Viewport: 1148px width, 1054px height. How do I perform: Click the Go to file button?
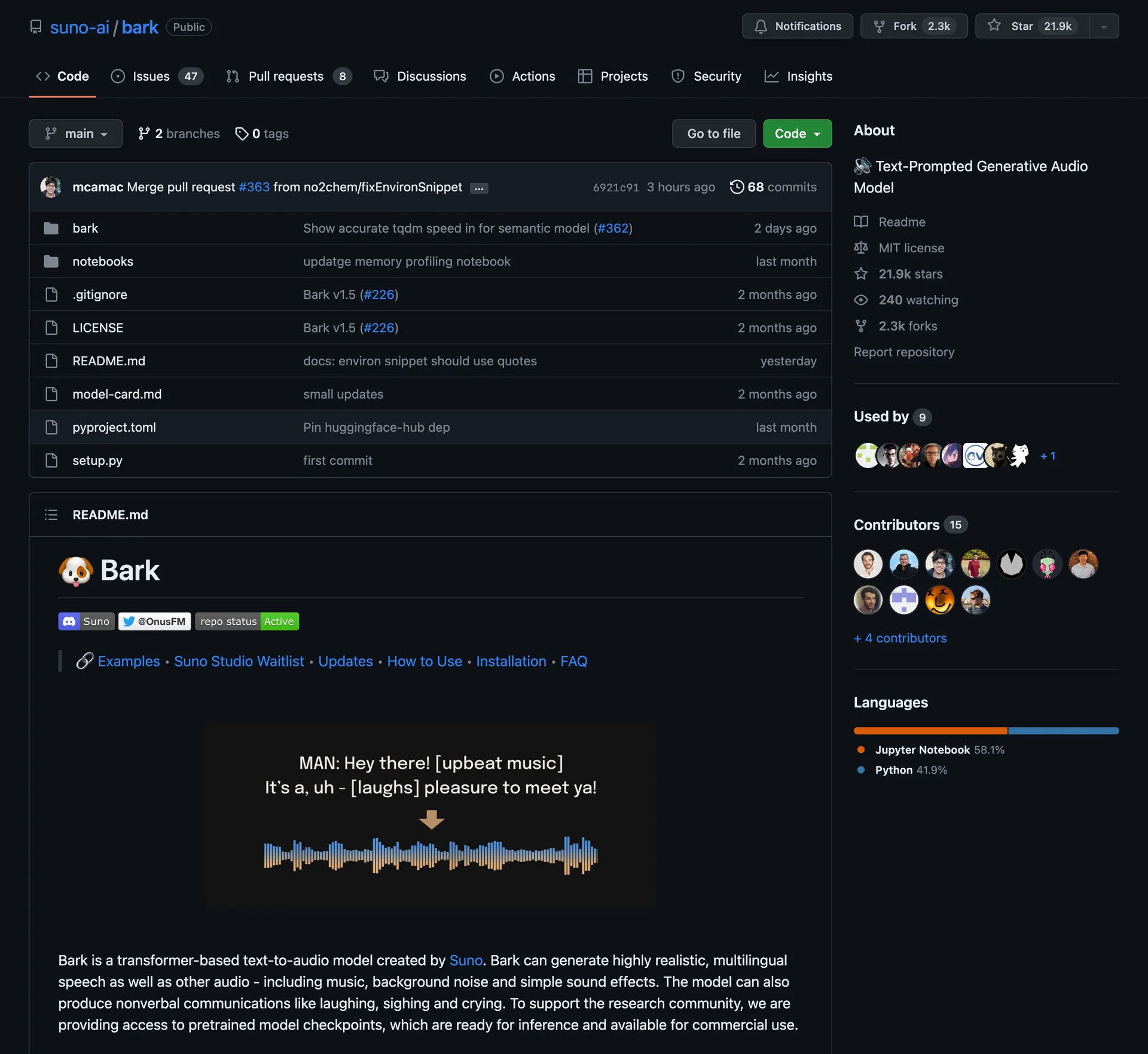tap(713, 134)
